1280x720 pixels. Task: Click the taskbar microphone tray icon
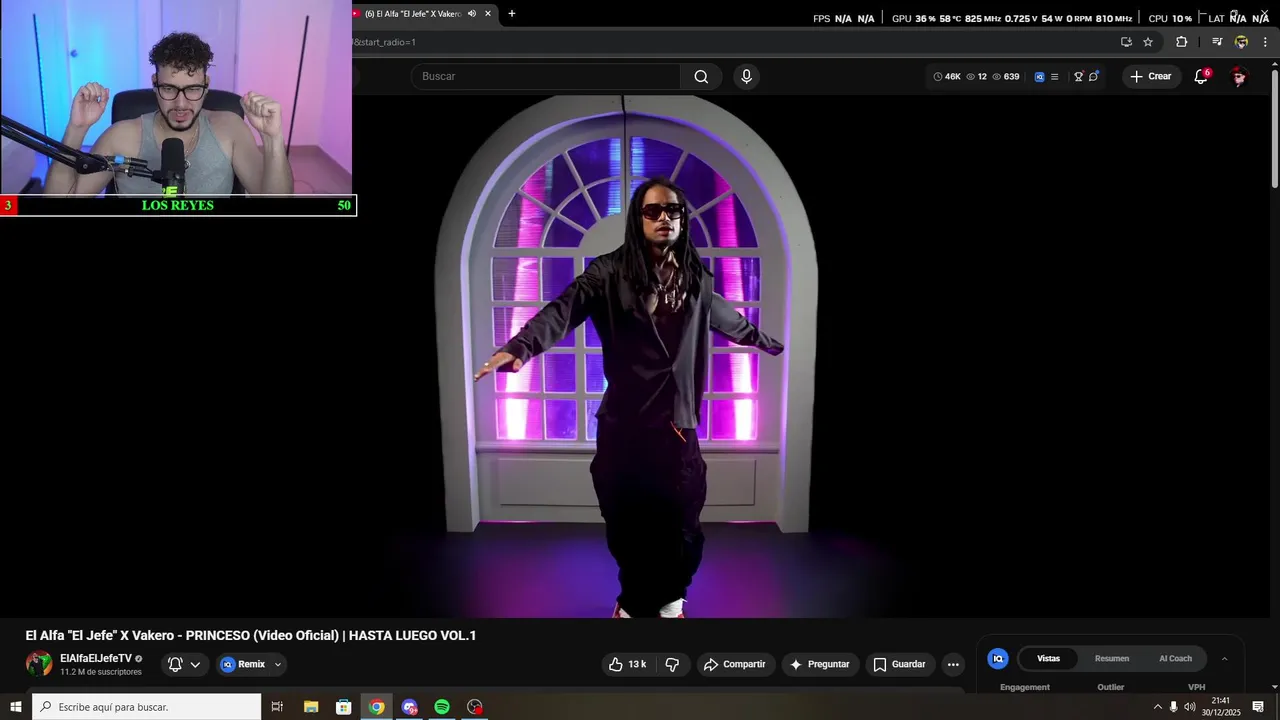(x=1173, y=707)
